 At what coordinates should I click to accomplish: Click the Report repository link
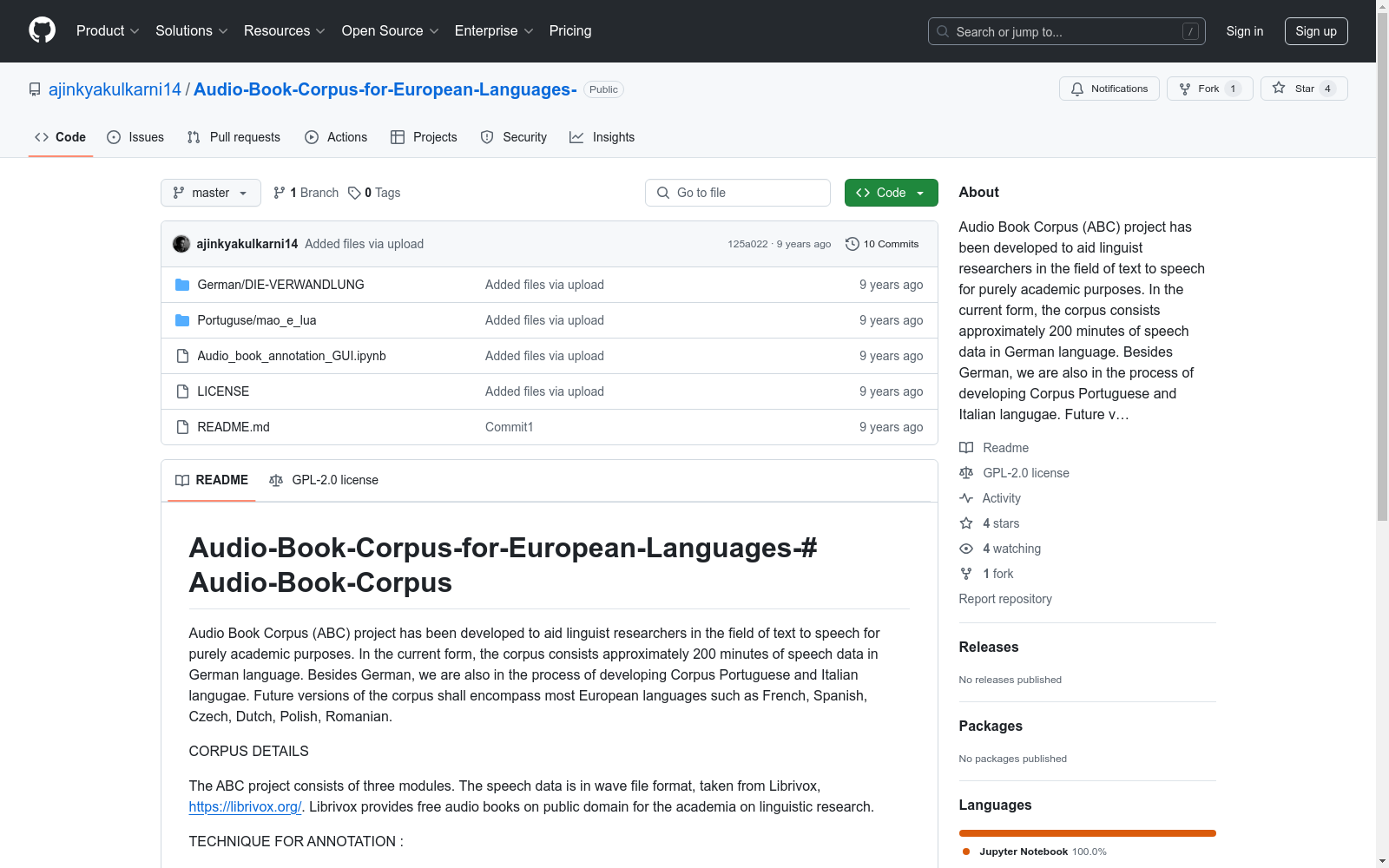tap(1005, 599)
